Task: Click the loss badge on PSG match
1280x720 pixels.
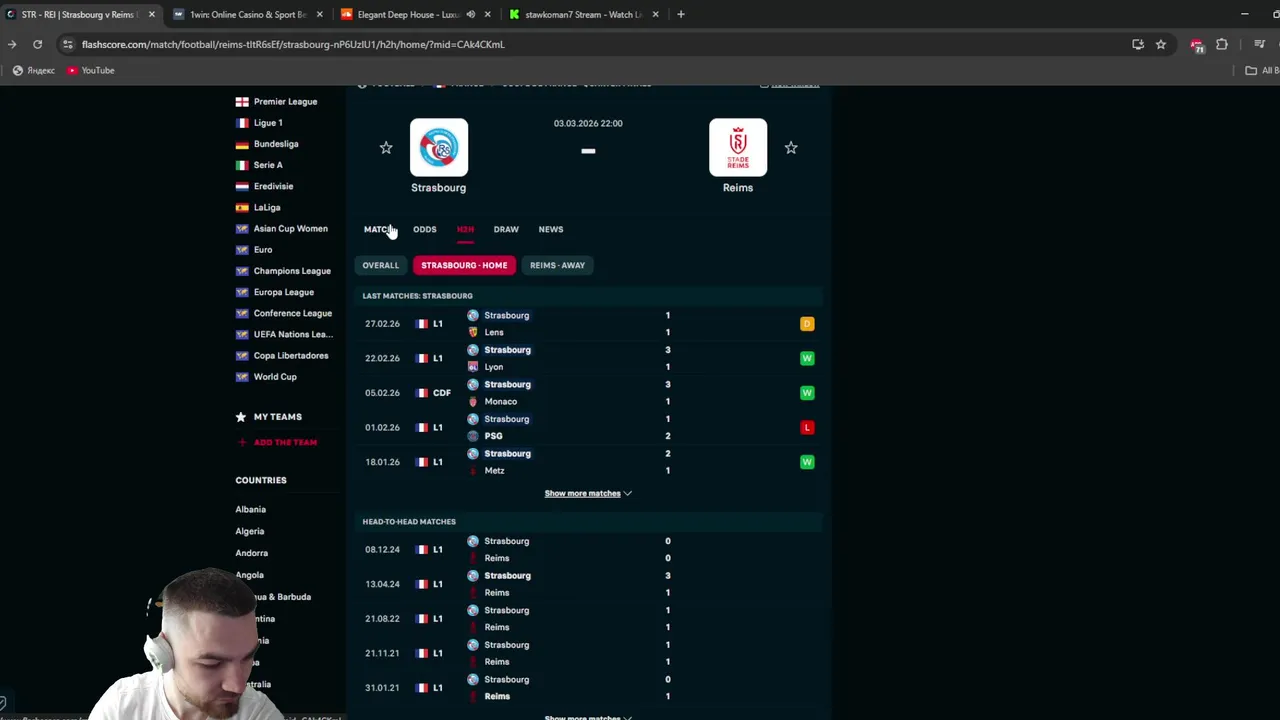Action: pos(807,427)
